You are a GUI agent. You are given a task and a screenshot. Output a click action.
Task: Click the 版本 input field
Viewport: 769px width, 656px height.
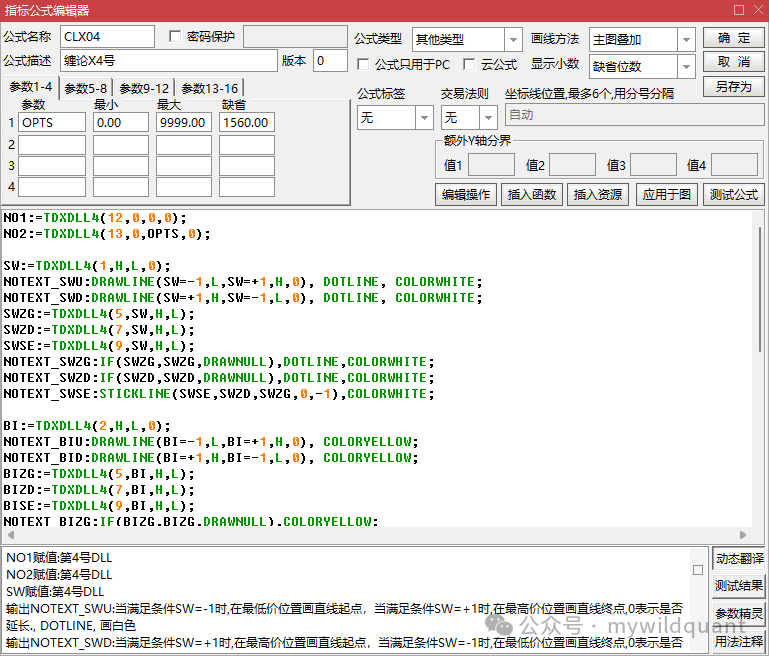coord(330,61)
